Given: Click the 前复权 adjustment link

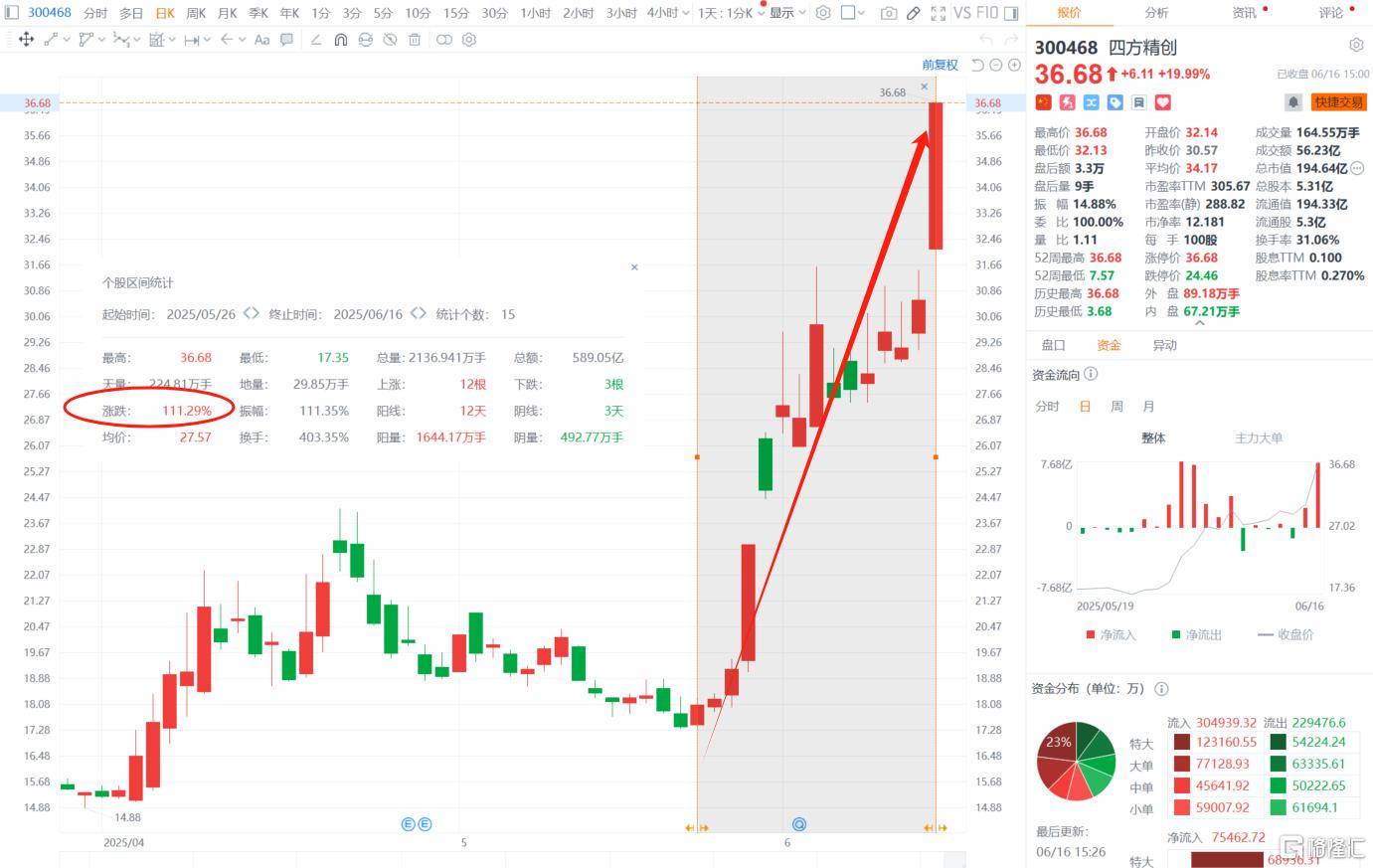Looking at the screenshot, I should (940, 65).
